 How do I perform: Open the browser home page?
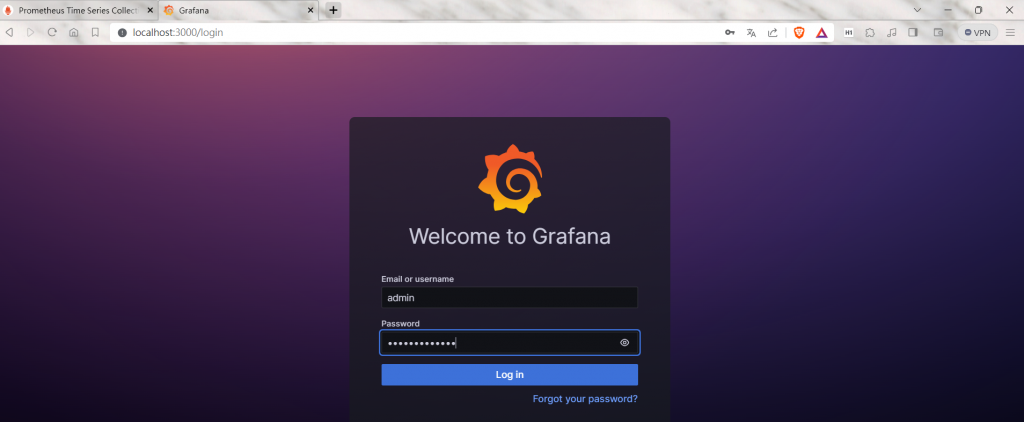point(74,32)
